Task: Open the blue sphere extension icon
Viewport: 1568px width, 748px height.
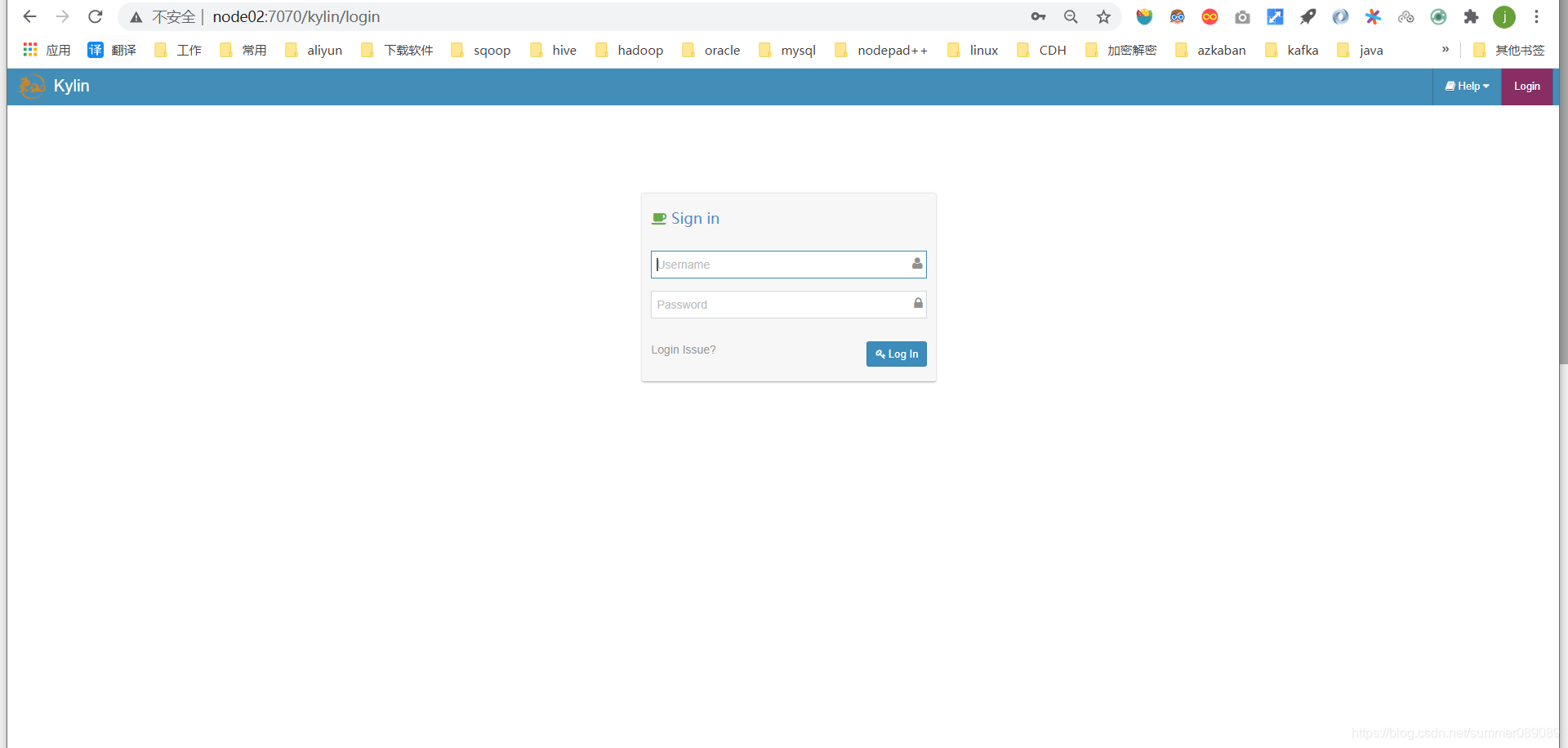Action: pos(1340,16)
